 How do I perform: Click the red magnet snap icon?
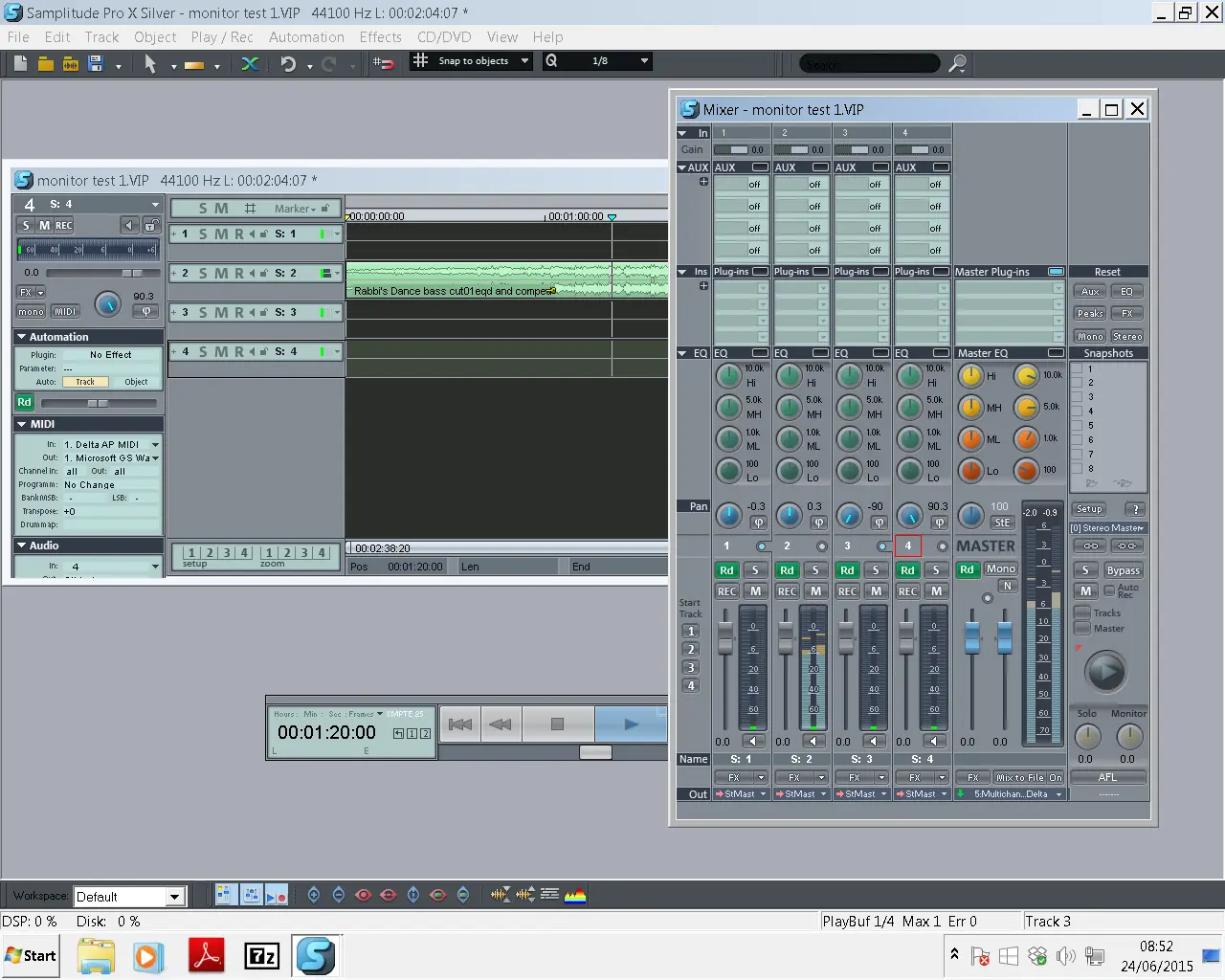[x=384, y=63]
